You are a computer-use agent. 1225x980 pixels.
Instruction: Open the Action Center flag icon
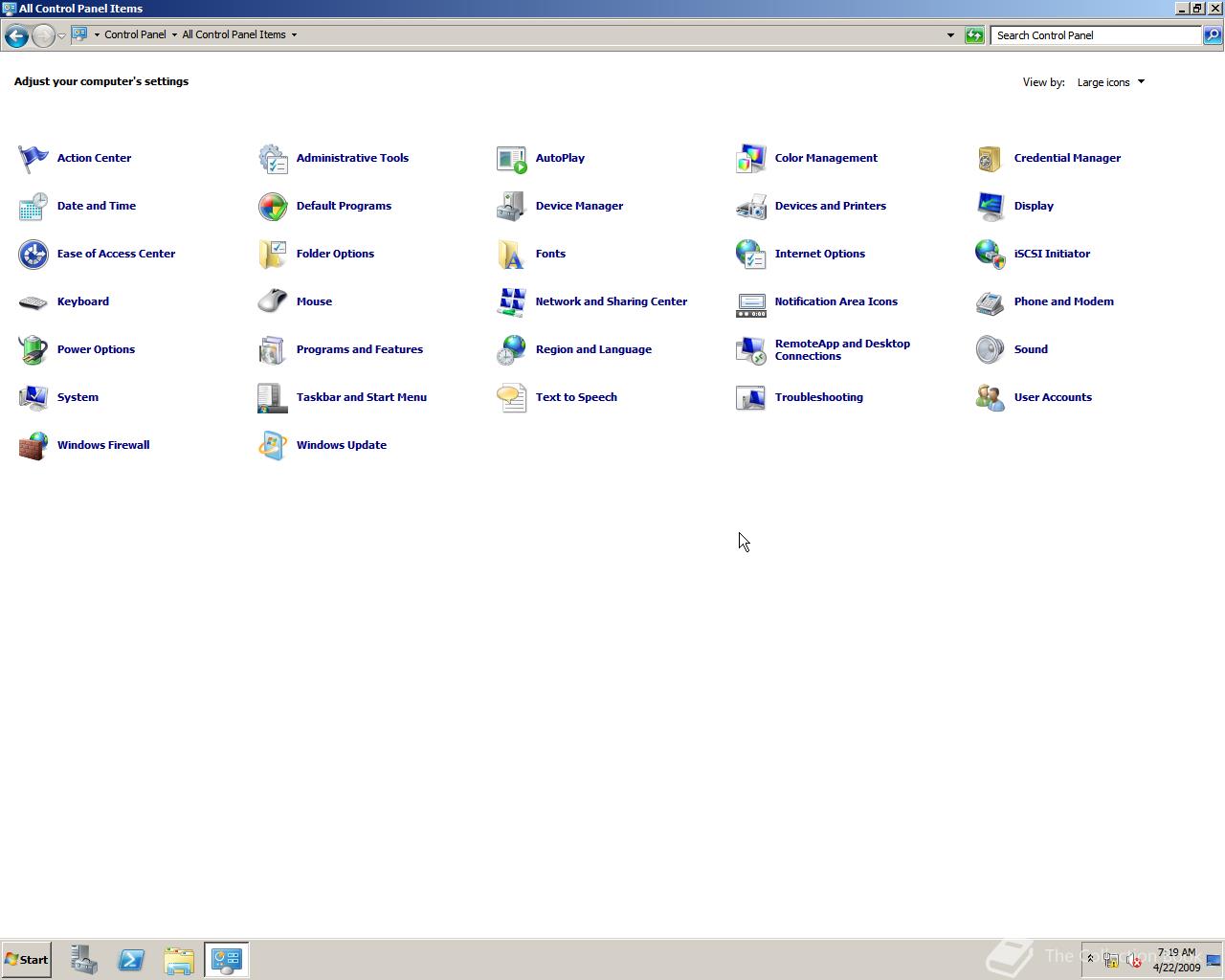coord(33,159)
